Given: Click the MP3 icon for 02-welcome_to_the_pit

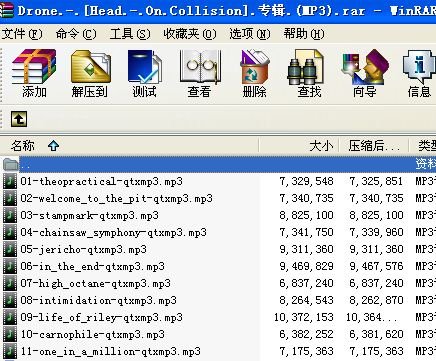Looking at the screenshot, I should click(10, 198).
